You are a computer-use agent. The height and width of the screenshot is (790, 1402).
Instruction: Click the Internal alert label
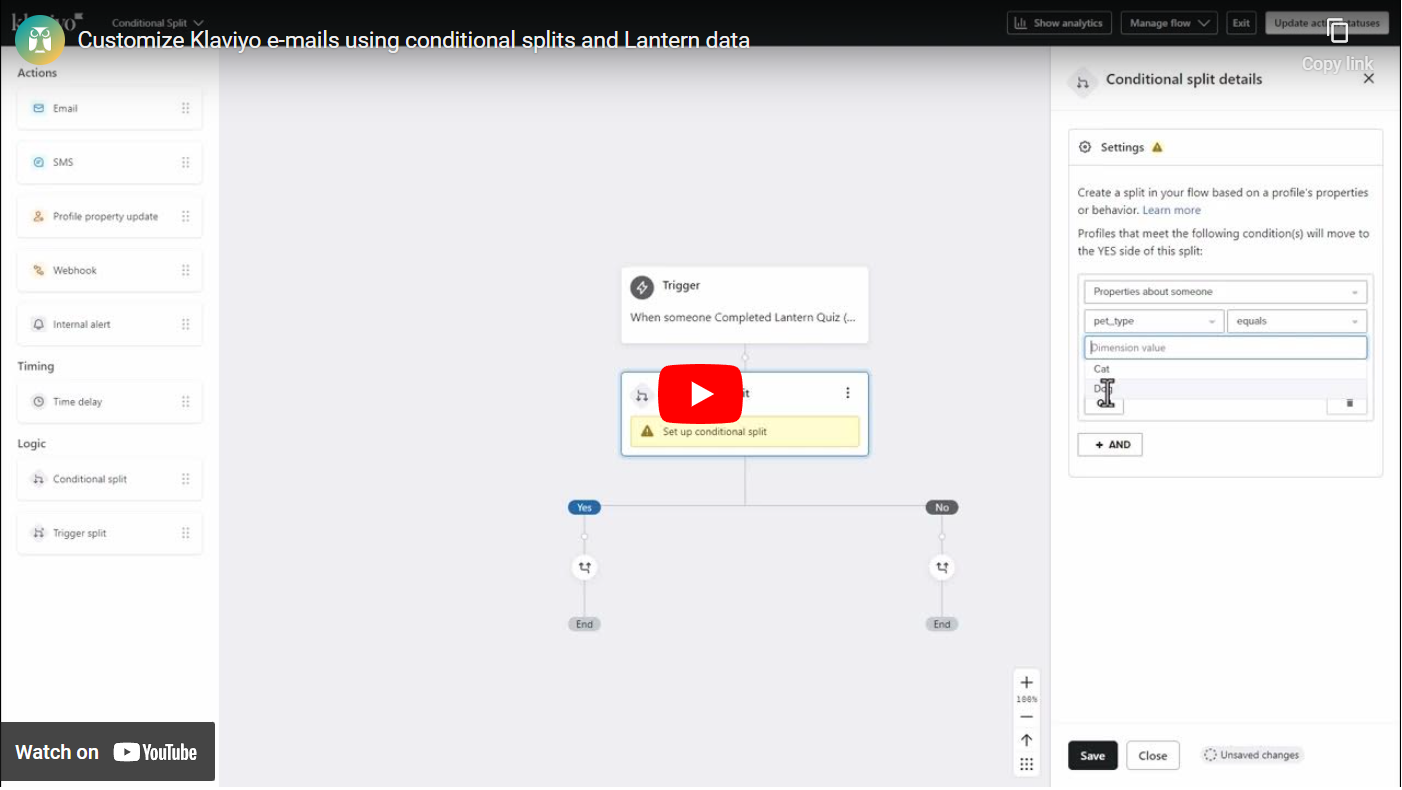coord(82,324)
